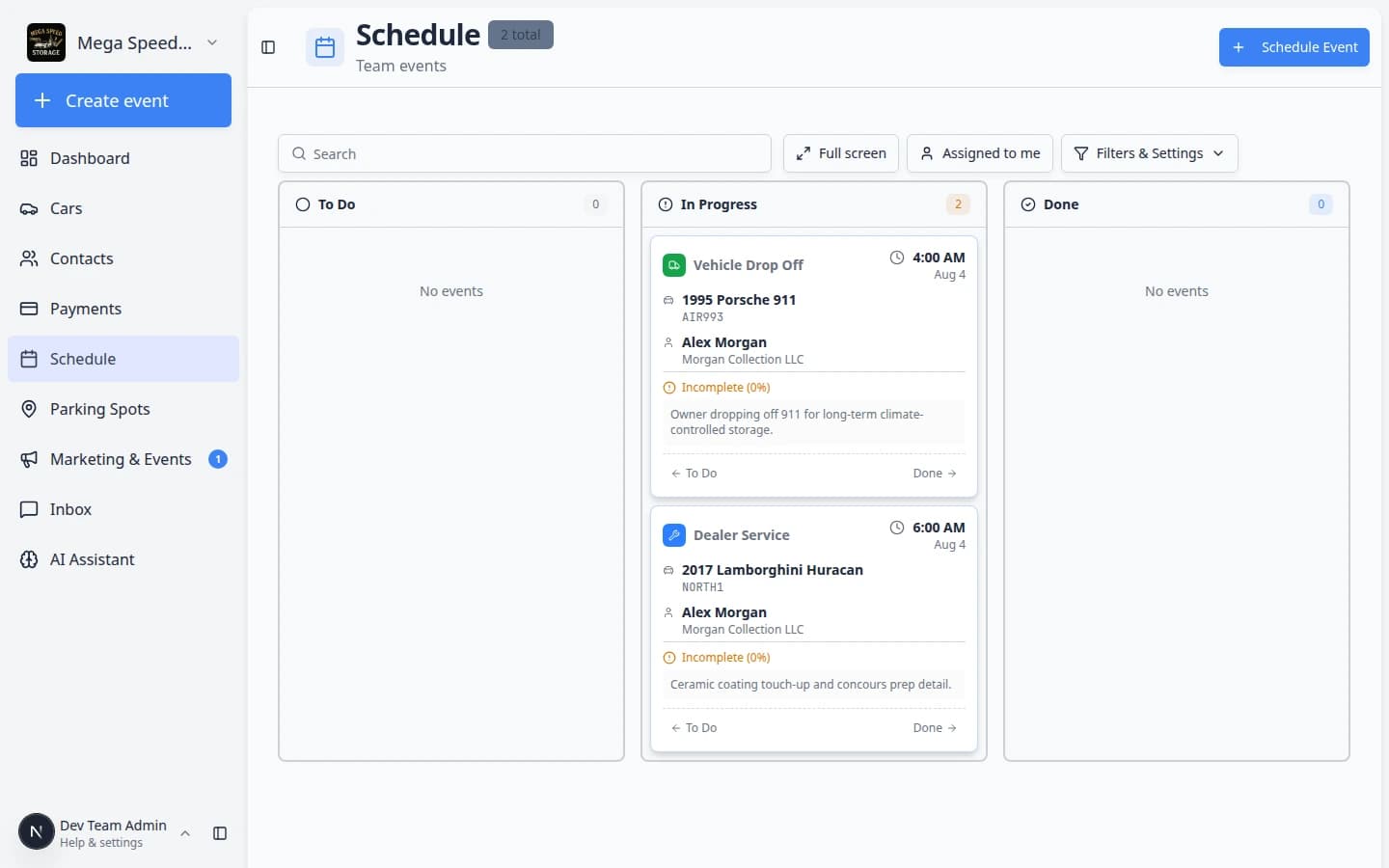
Task: Open the Dealer Service event title
Action: pos(742,535)
